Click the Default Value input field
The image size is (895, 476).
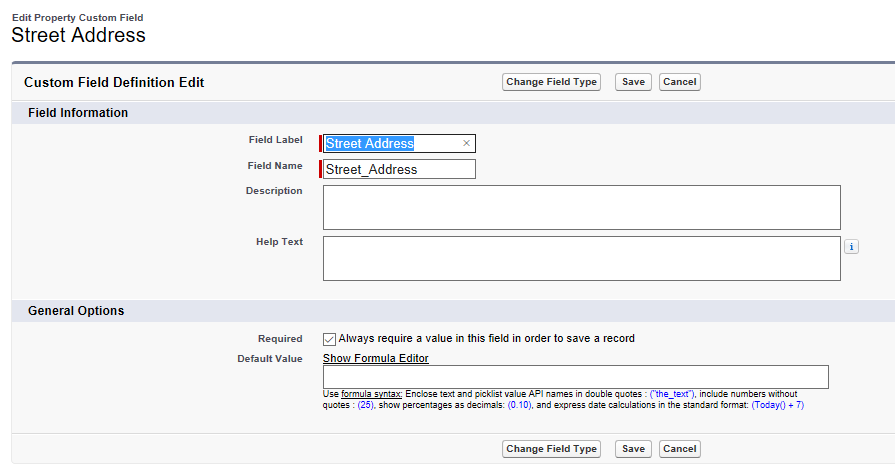pyautogui.click(x=575, y=377)
